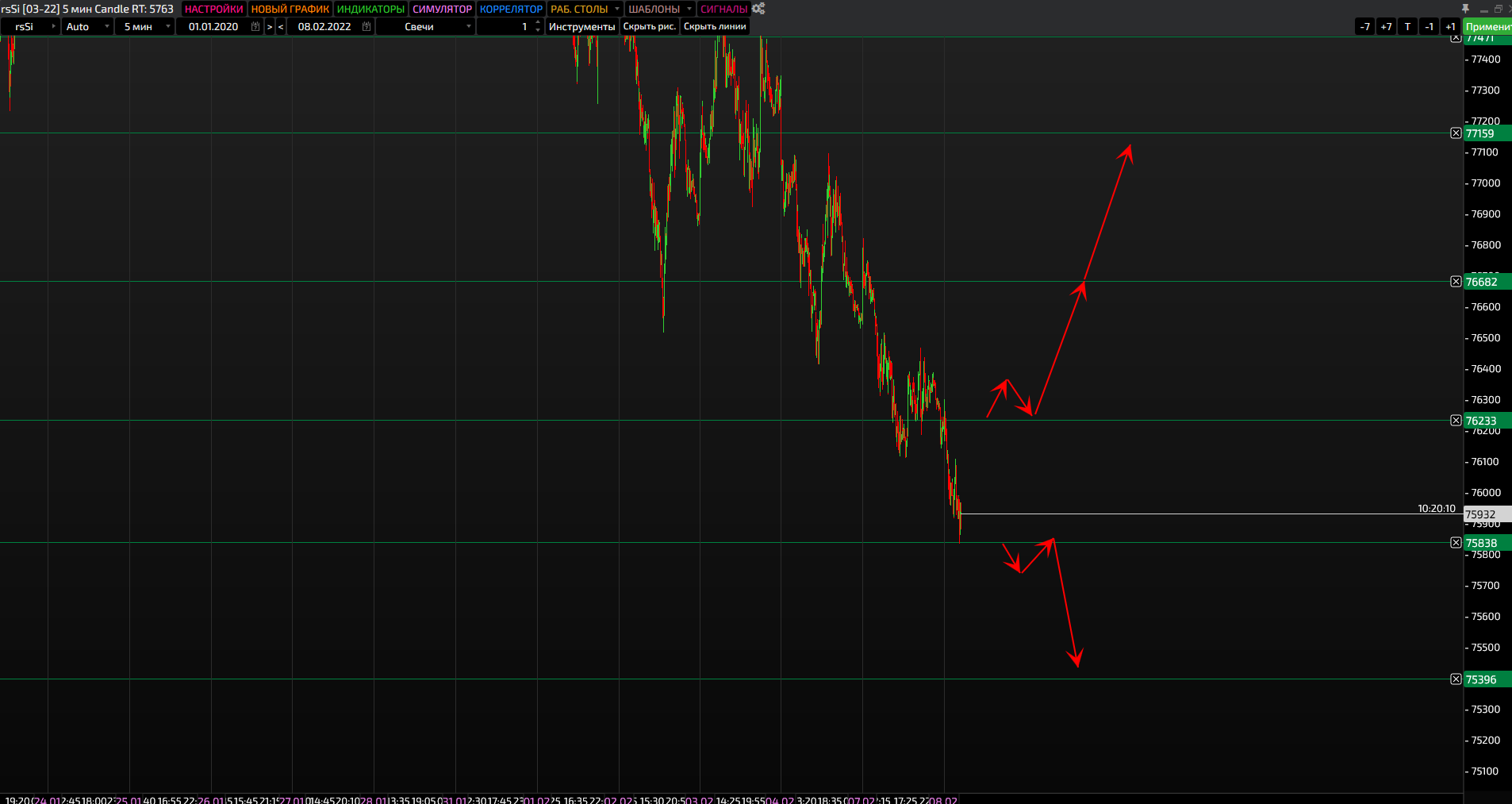Remove the 76233 level line
Screen dimensions: 1512x804
tap(1456, 421)
